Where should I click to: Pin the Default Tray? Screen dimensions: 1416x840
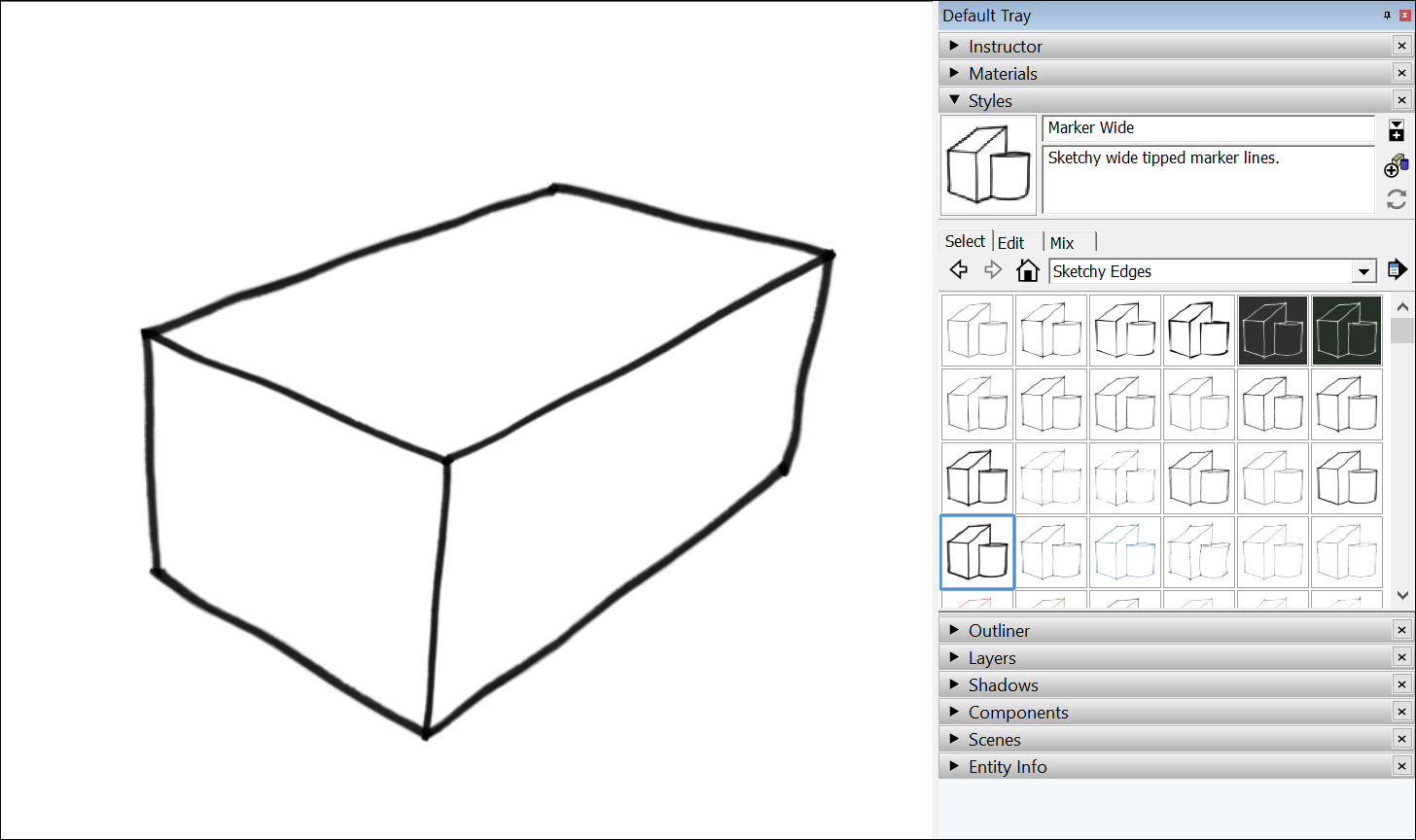pyautogui.click(x=1388, y=15)
